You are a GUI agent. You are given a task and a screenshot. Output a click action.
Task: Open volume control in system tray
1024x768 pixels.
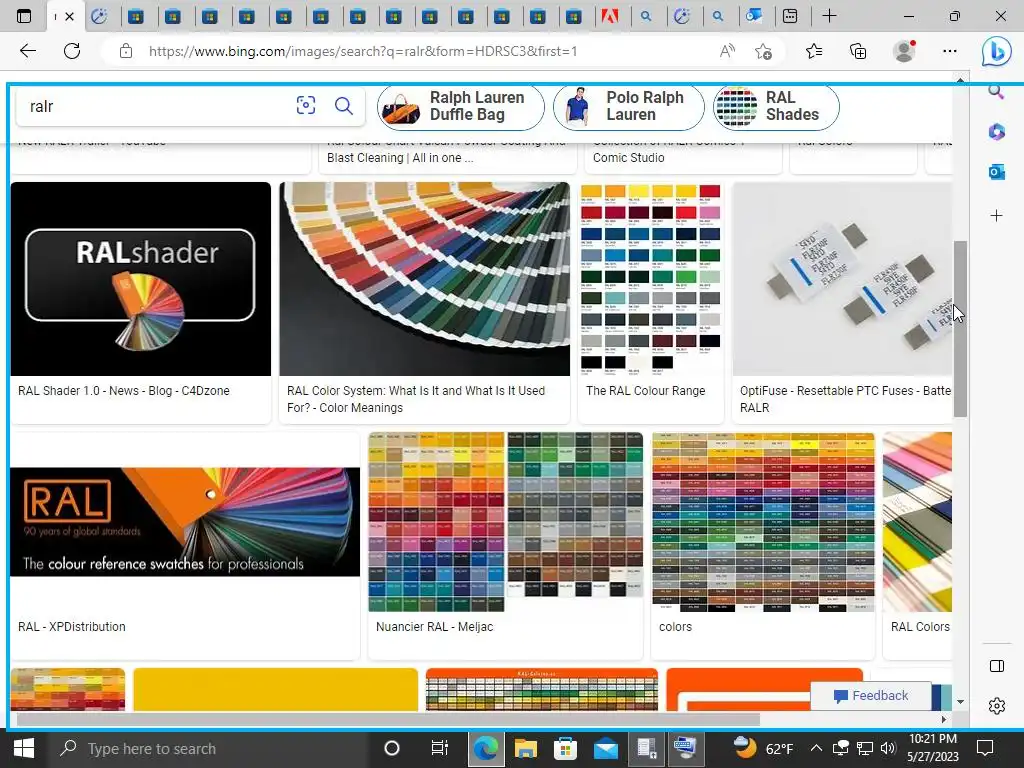[x=888, y=748]
